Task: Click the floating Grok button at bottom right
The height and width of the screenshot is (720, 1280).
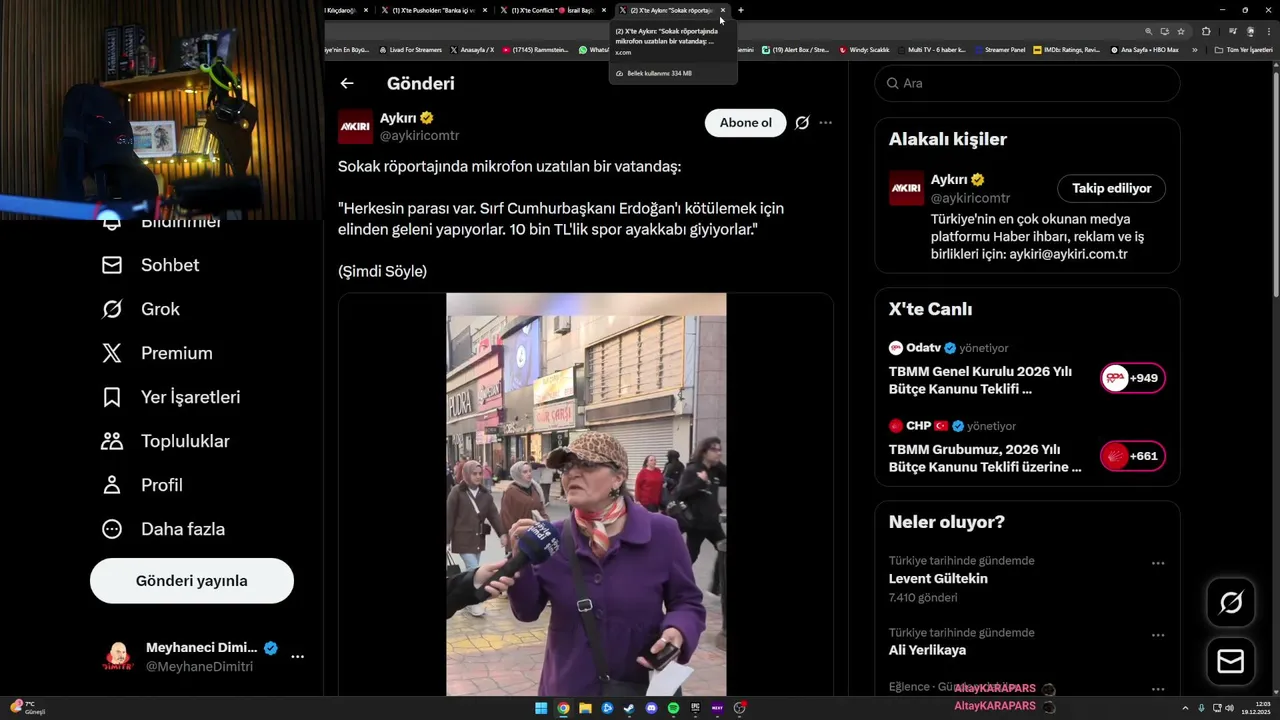Action: point(1231,602)
